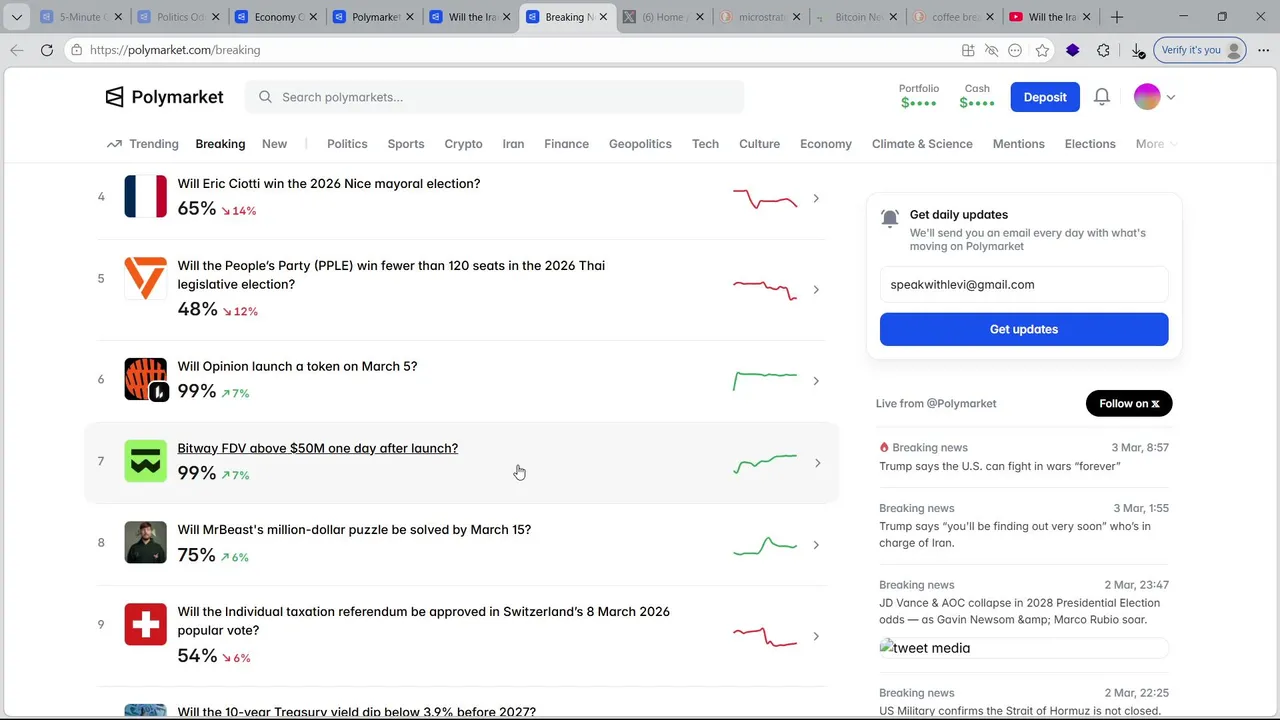Viewport: 1280px width, 720px height.
Task: Open the Culture category
Action: 759,144
